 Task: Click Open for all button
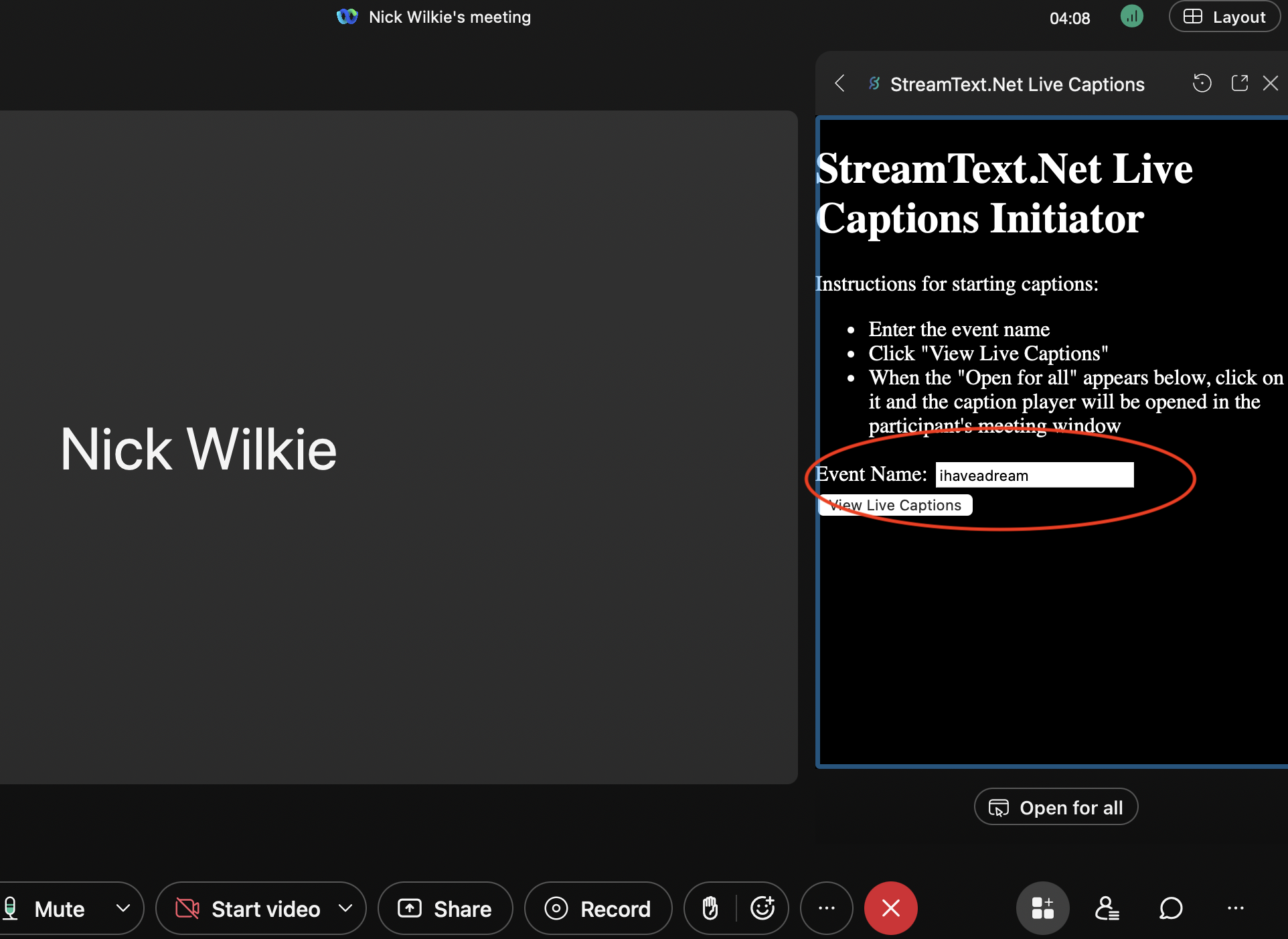coord(1056,808)
